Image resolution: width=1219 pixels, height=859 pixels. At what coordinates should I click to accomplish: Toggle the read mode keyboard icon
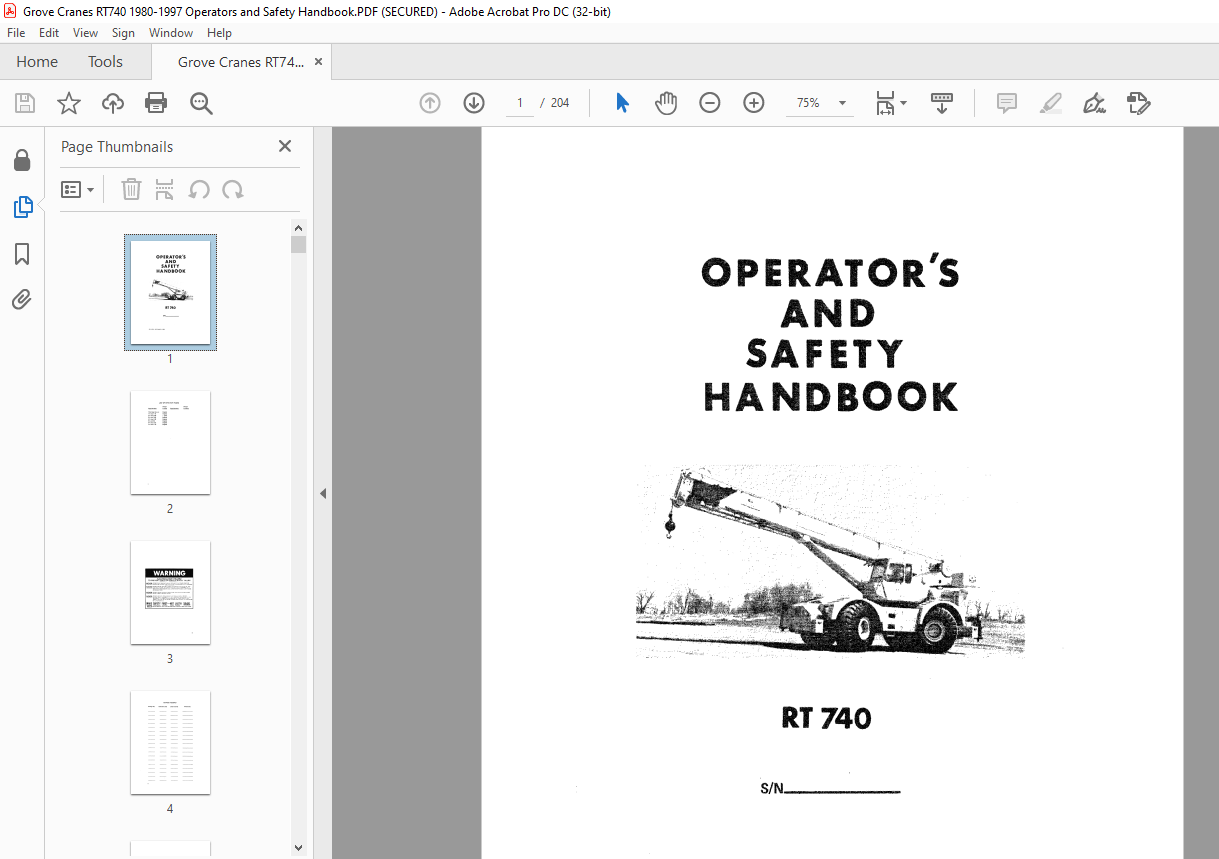942,103
